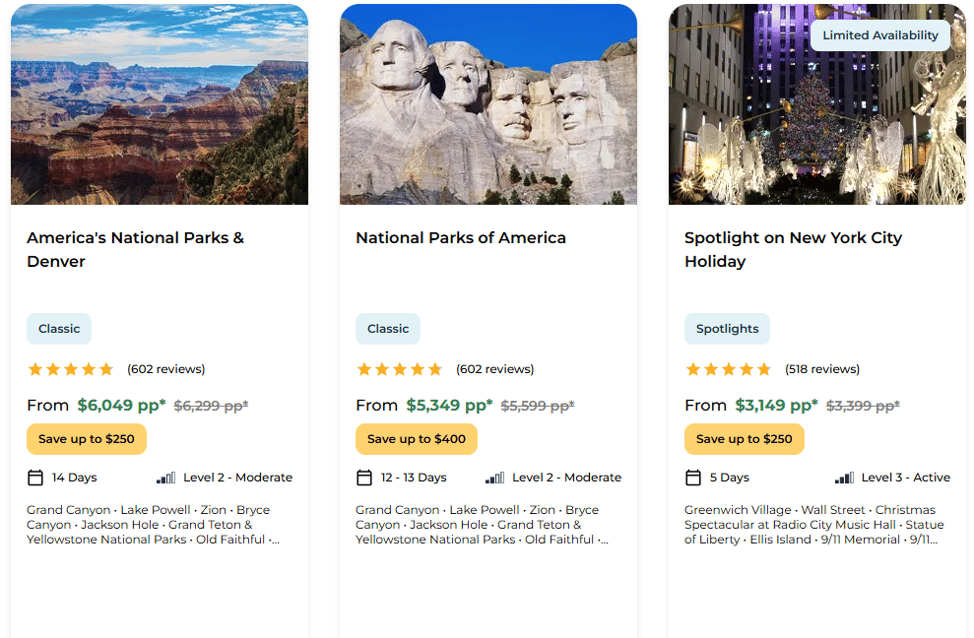
Task: Click the Save up to $400 badge
Action: click(416, 439)
